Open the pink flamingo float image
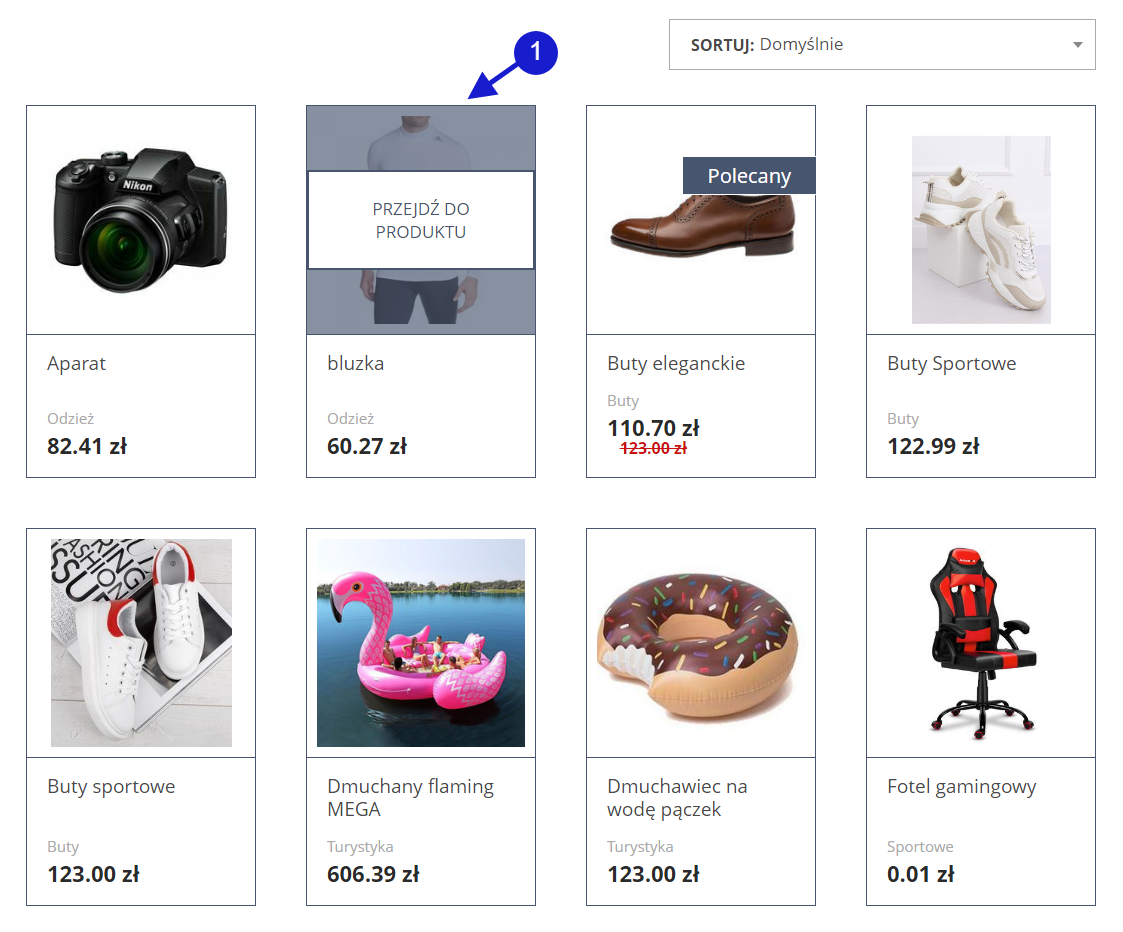Image resolution: width=1123 pixels, height=932 pixels. tap(420, 643)
